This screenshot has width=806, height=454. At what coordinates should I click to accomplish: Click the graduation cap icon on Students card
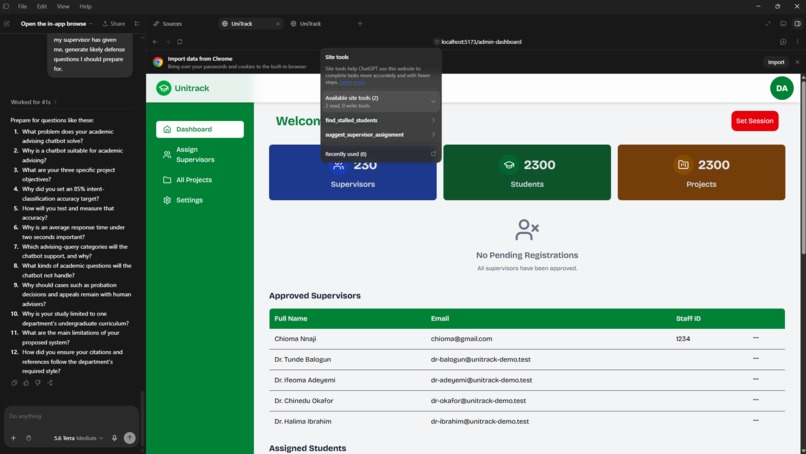pos(509,165)
